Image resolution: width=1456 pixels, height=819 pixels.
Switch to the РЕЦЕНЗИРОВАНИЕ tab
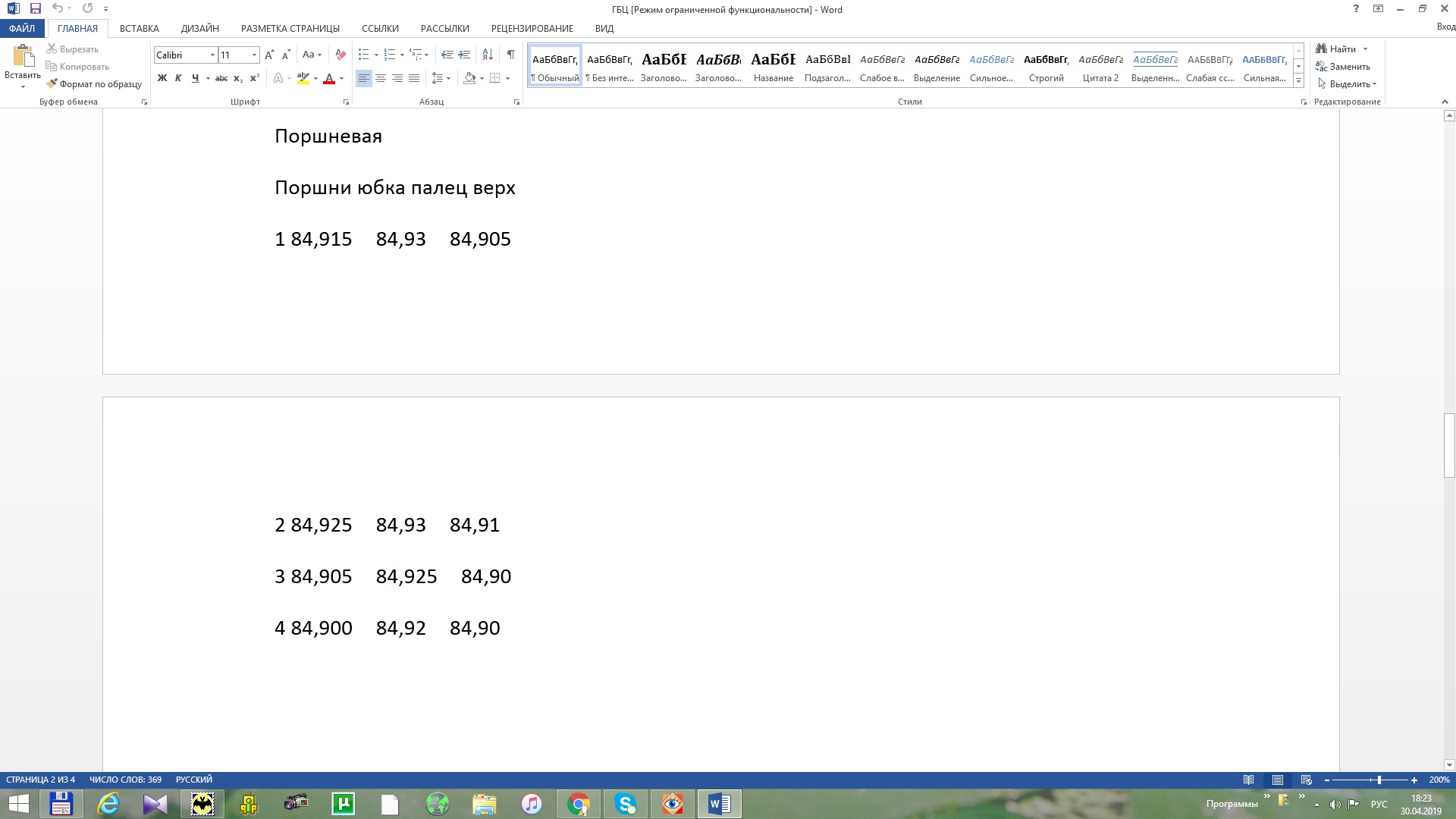pos(532,28)
